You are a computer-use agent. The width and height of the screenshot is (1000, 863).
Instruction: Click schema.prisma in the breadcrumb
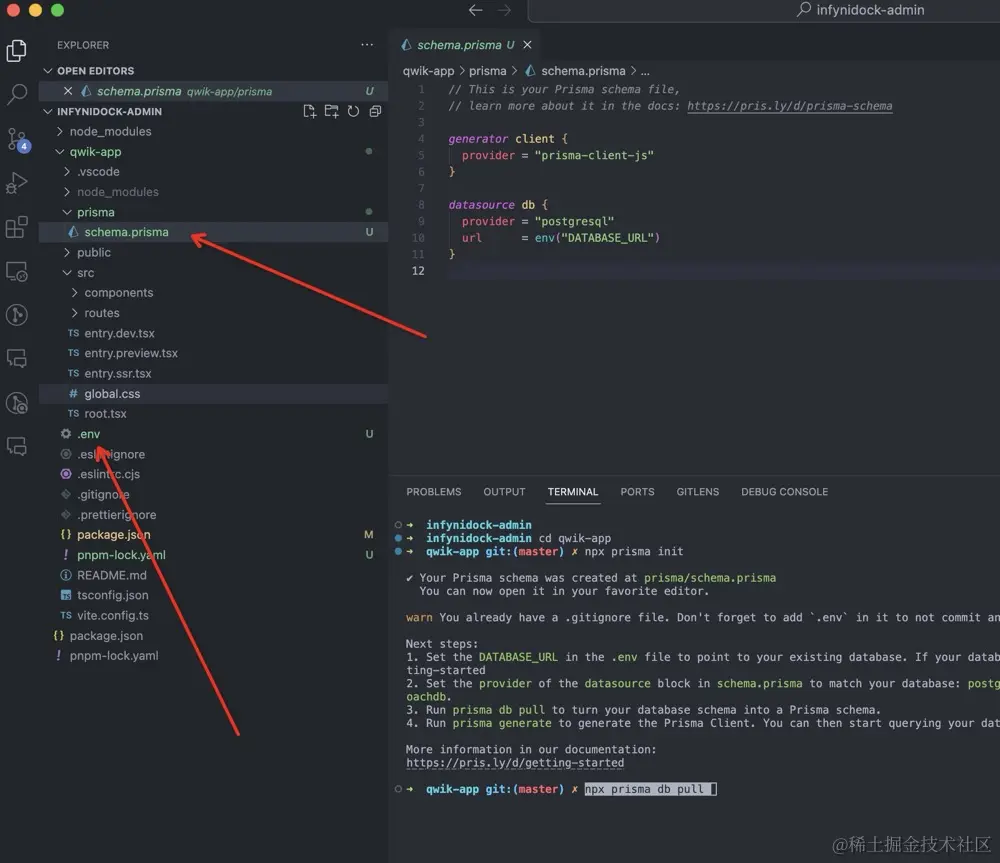tap(575, 71)
